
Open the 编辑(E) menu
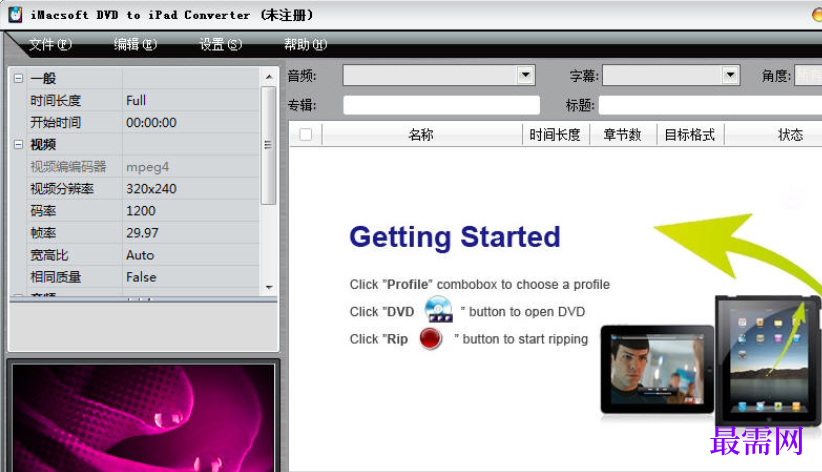(x=135, y=45)
